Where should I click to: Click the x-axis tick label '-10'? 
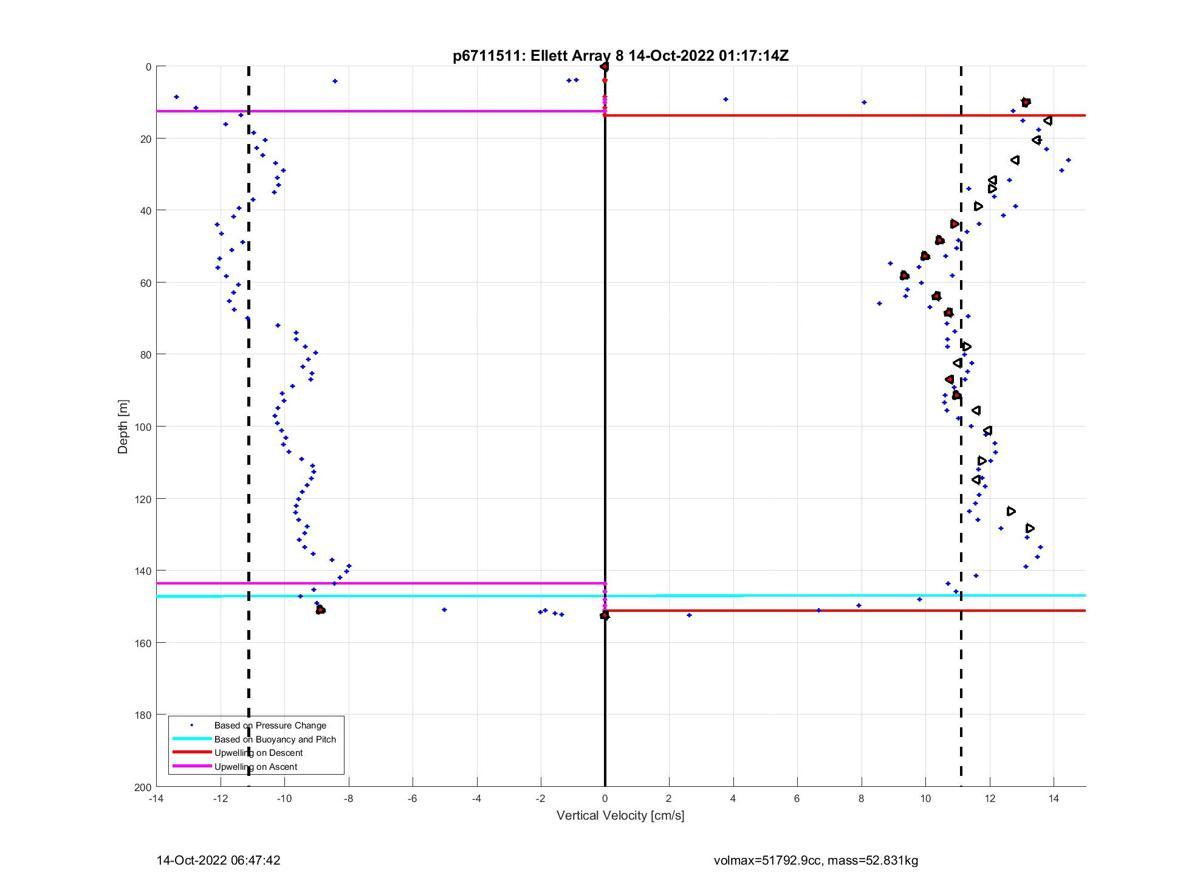(284, 798)
